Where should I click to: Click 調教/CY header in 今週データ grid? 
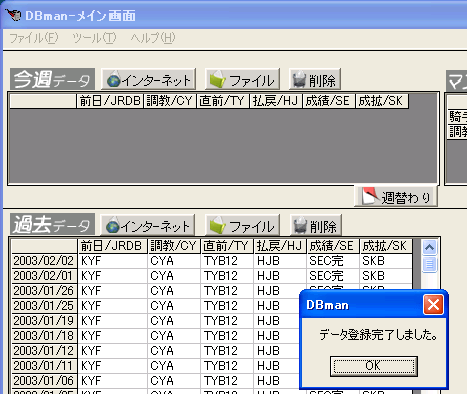pyautogui.click(x=170, y=101)
